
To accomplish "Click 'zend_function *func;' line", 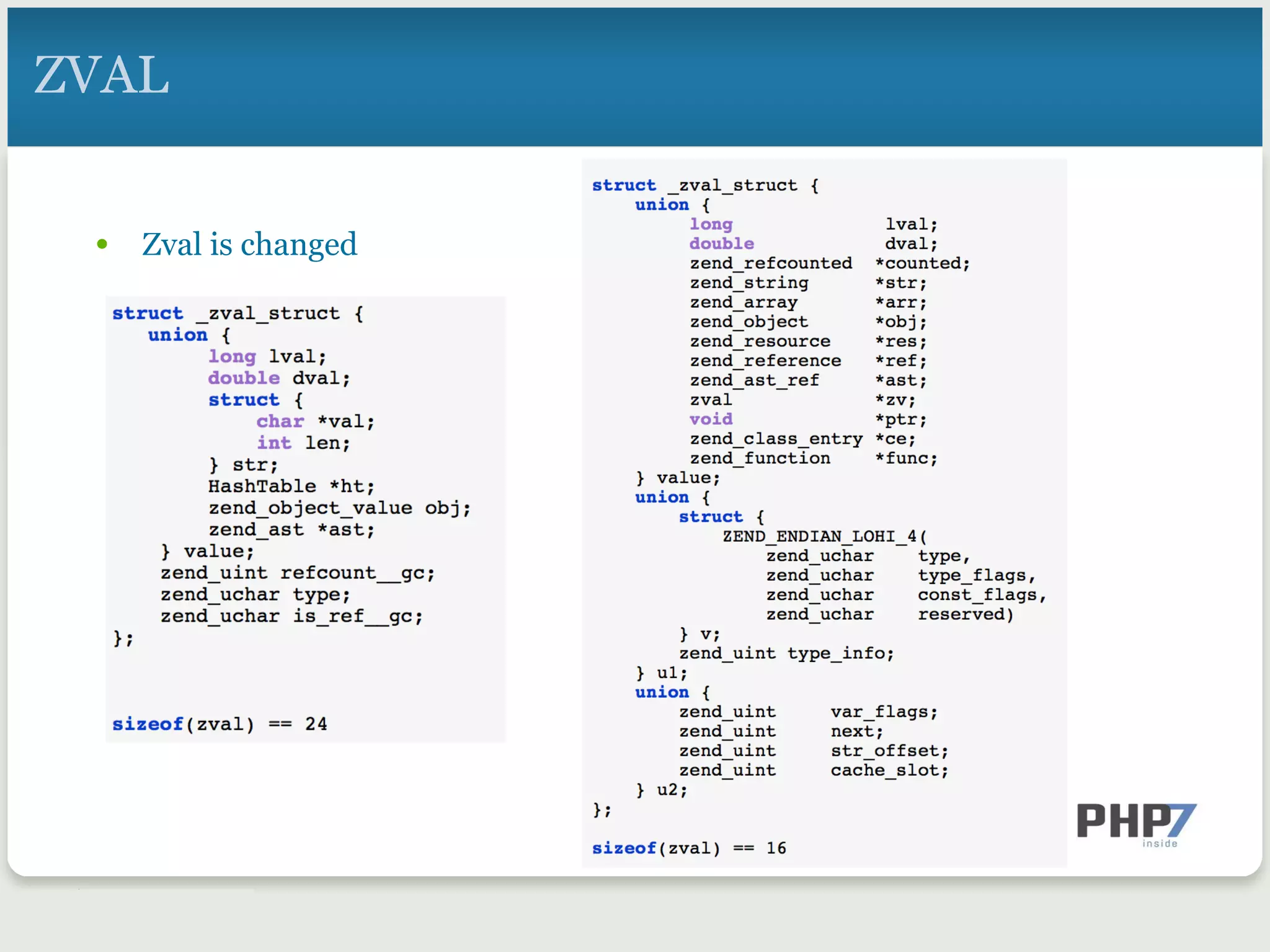I will [813, 459].
